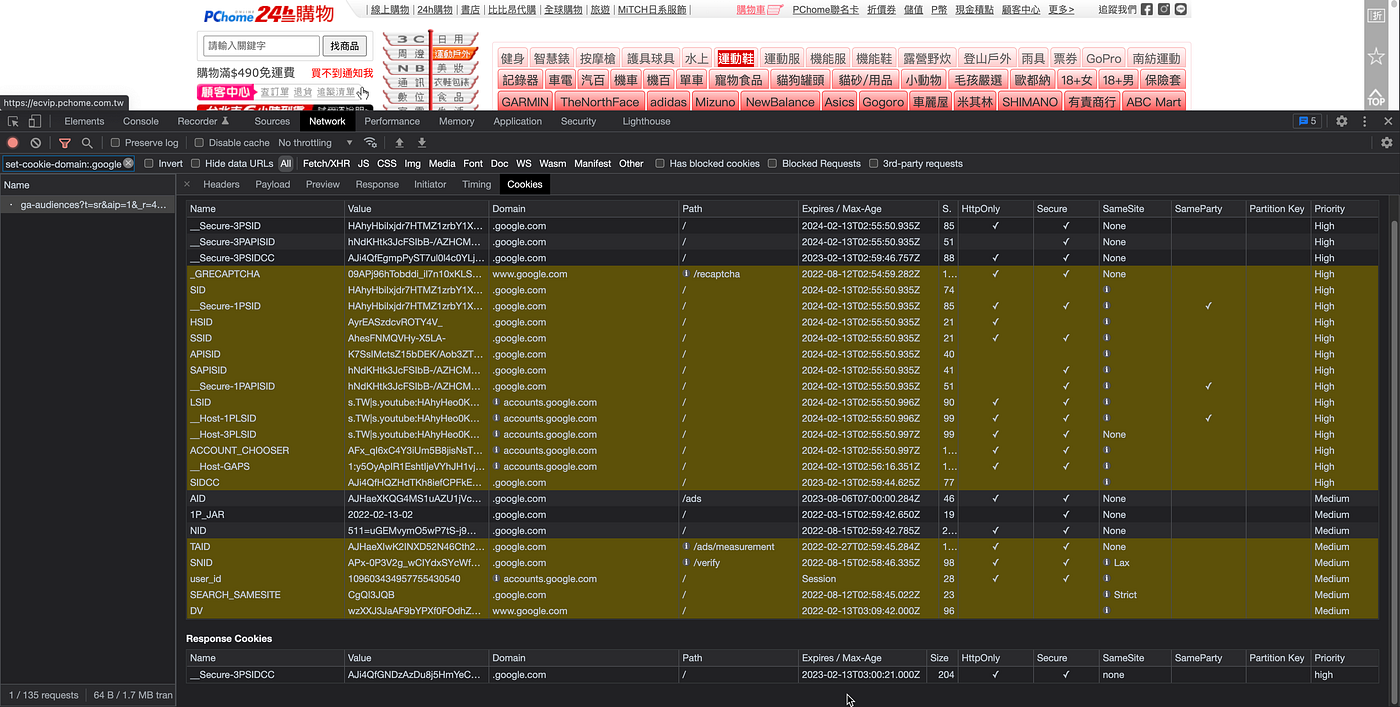The height and width of the screenshot is (707, 1400).
Task: Open the 購物車 shopping cart link
Action: tap(758, 9)
